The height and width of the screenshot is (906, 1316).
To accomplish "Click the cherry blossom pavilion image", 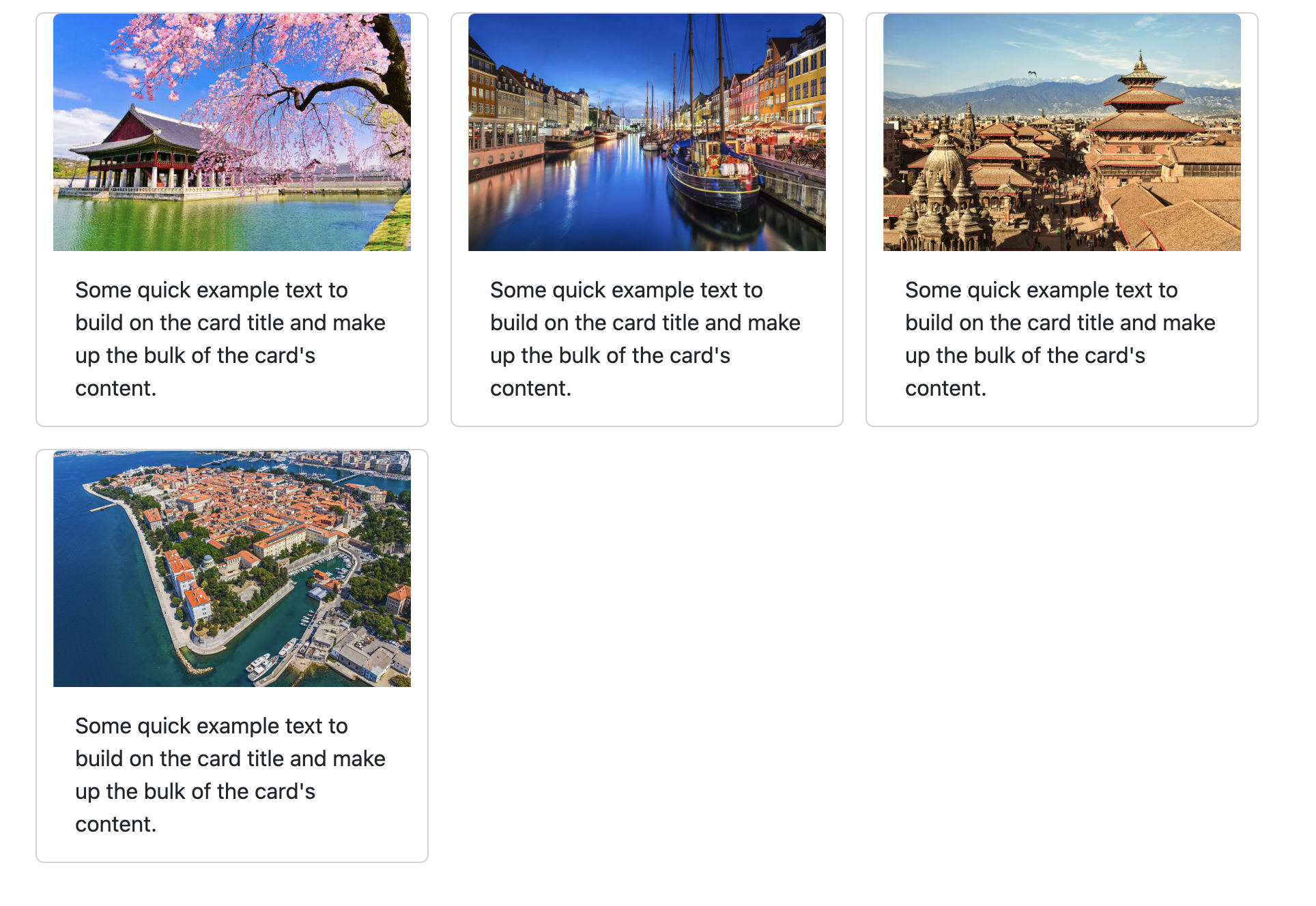I will pyautogui.click(x=232, y=132).
